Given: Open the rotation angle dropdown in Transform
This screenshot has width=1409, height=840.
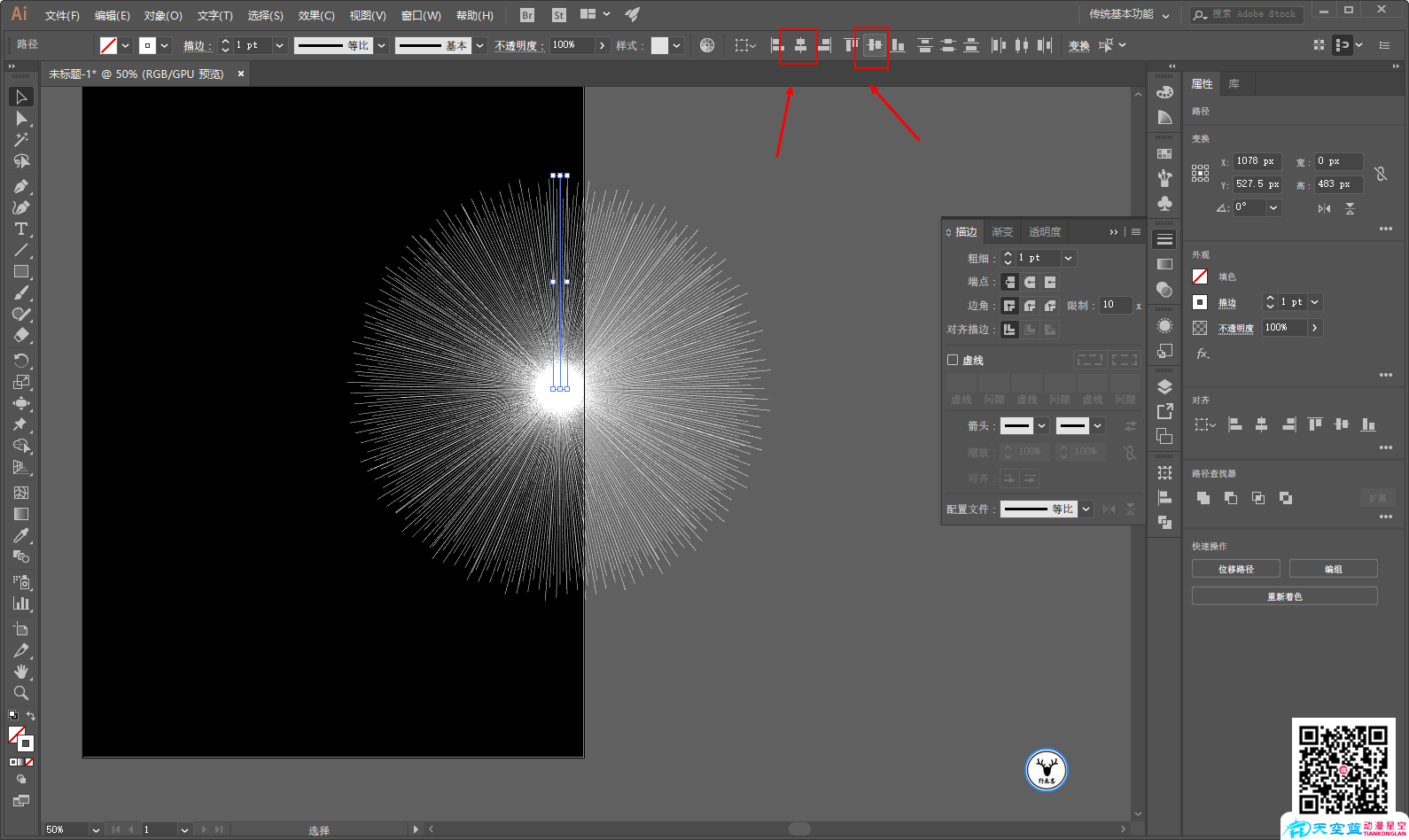Looking at the screenshot, I should [1273, 207].
